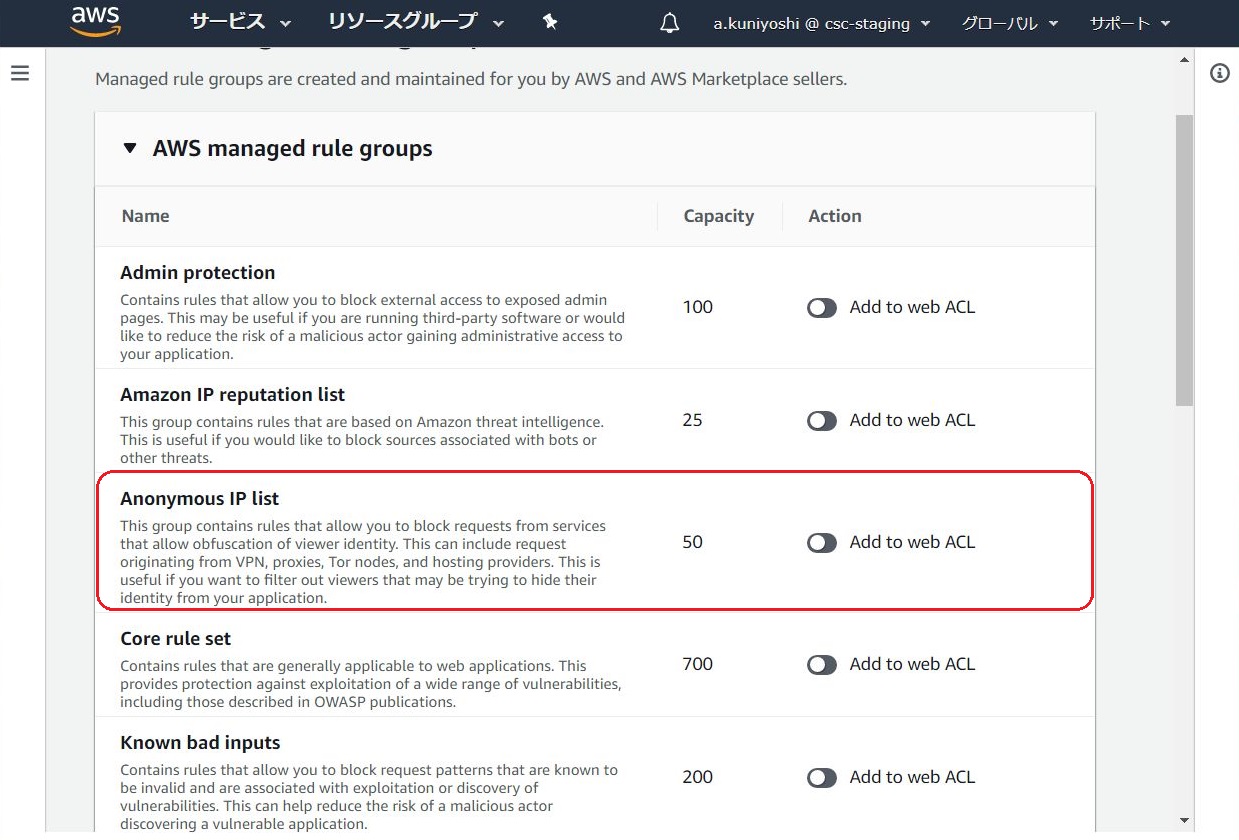Click the pin shortcut icon in navbar
This screenshot has width=1239, height=840.
click(550, 23)
